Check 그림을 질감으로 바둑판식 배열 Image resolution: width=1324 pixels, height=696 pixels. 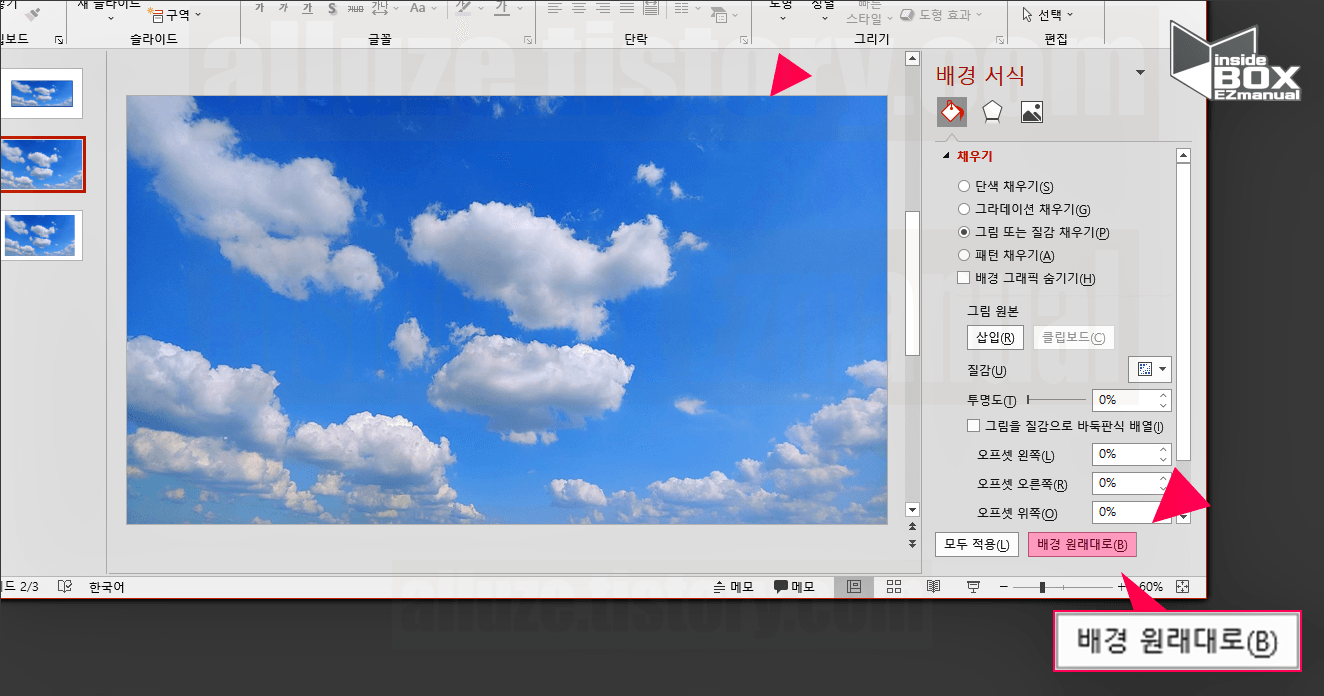click(x=974, y=426)
